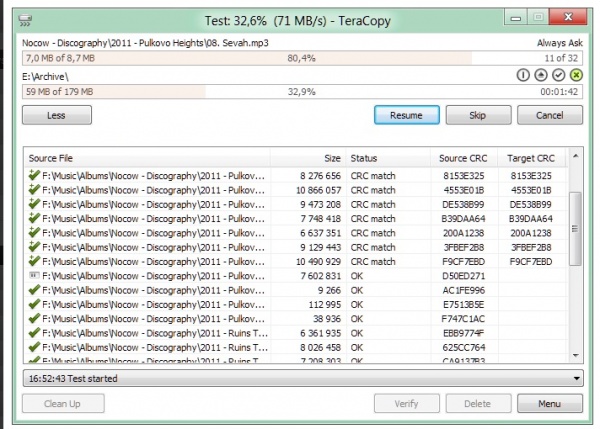Viewport: 600px width, 429px height.
Task: Click the '08. Sevah.mp3' current file path
Action: pos(145,43)
